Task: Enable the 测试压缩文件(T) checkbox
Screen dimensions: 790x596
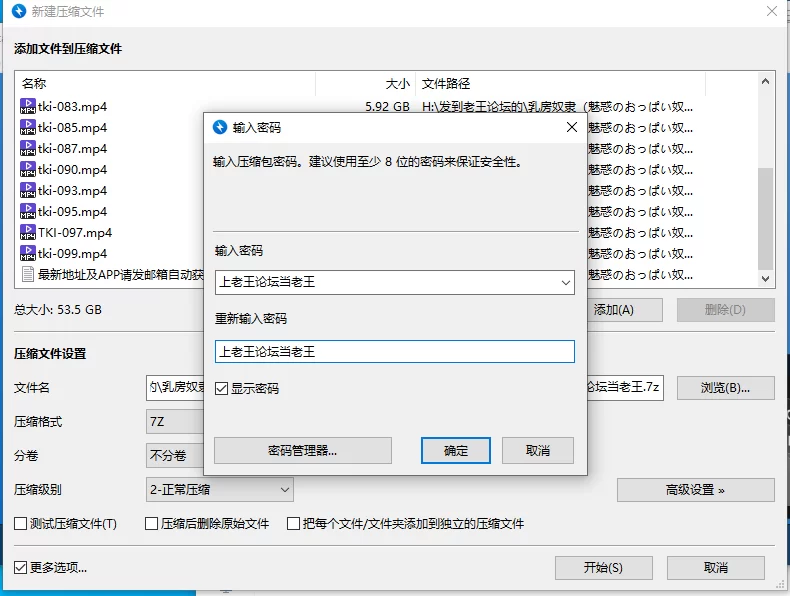Action: (x=21, y=524)
